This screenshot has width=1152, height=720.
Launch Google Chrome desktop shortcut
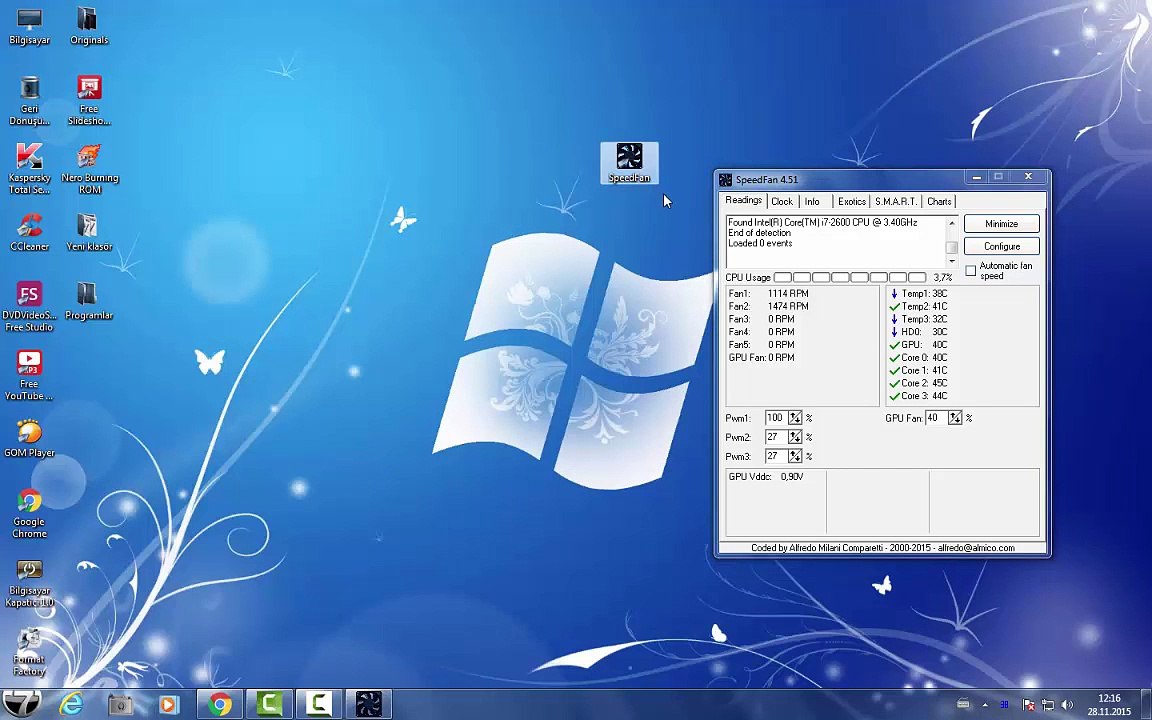click(x=29, y=514)
